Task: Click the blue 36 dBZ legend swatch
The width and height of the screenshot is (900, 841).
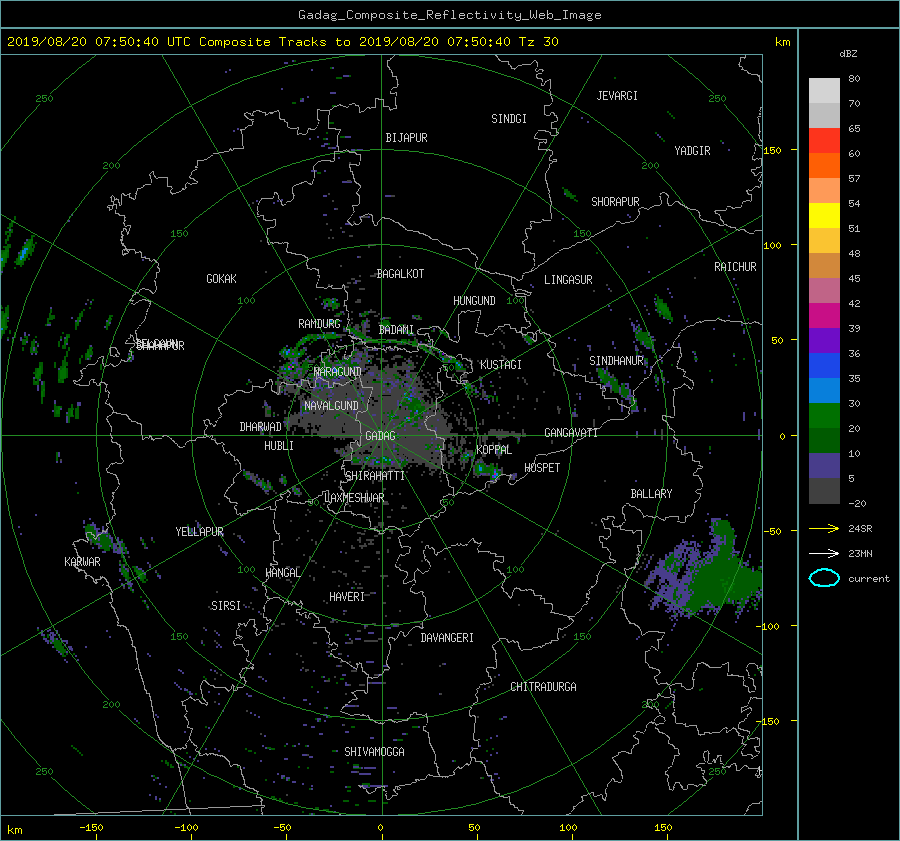Action: point(824,366)
